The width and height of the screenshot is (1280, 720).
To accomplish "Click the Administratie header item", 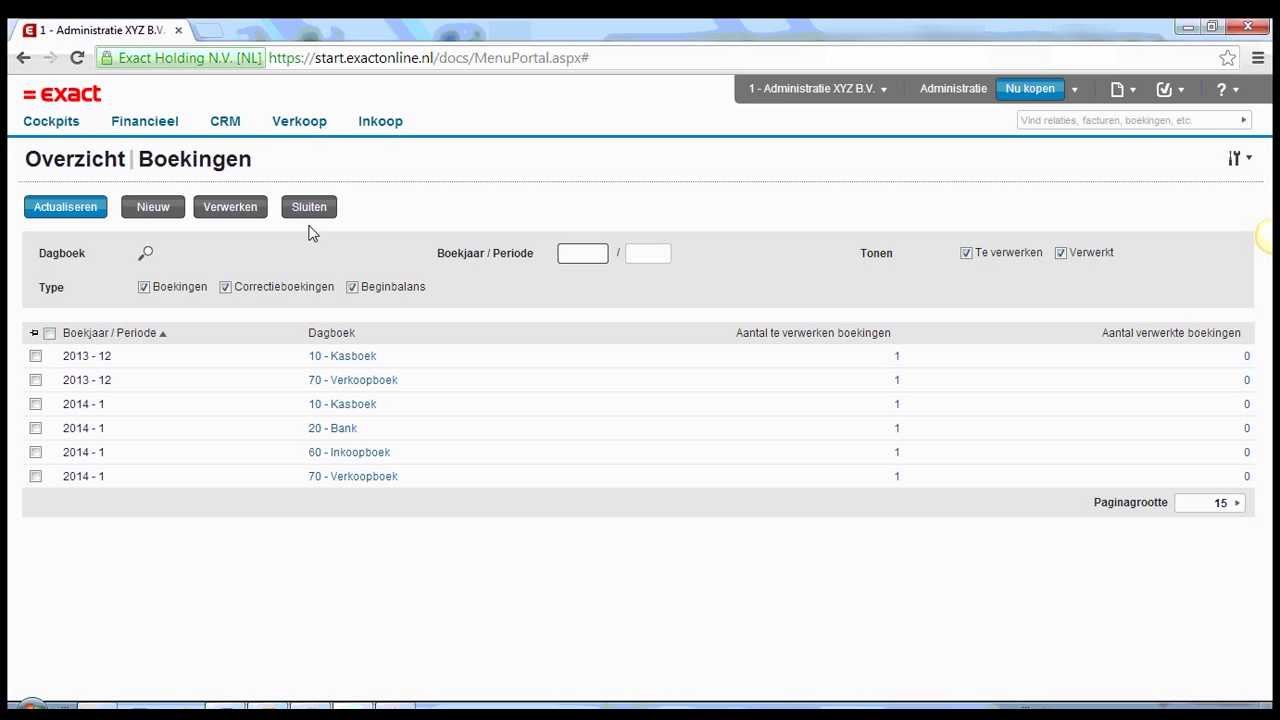I will pos(953,89).
